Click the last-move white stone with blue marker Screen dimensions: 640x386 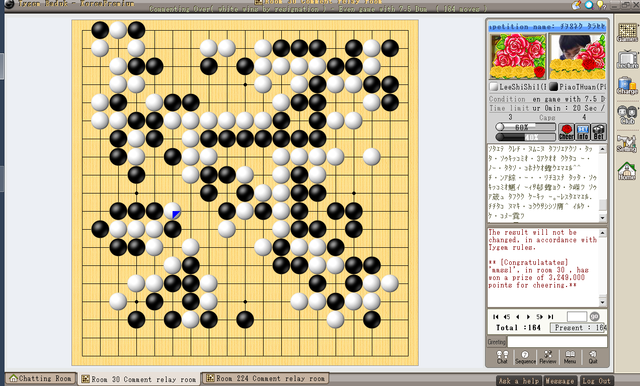pyautogui.click(x=172, y=211)
